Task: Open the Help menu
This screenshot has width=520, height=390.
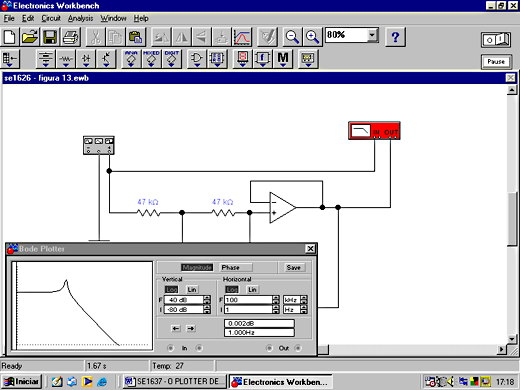Action: point(141,18)
